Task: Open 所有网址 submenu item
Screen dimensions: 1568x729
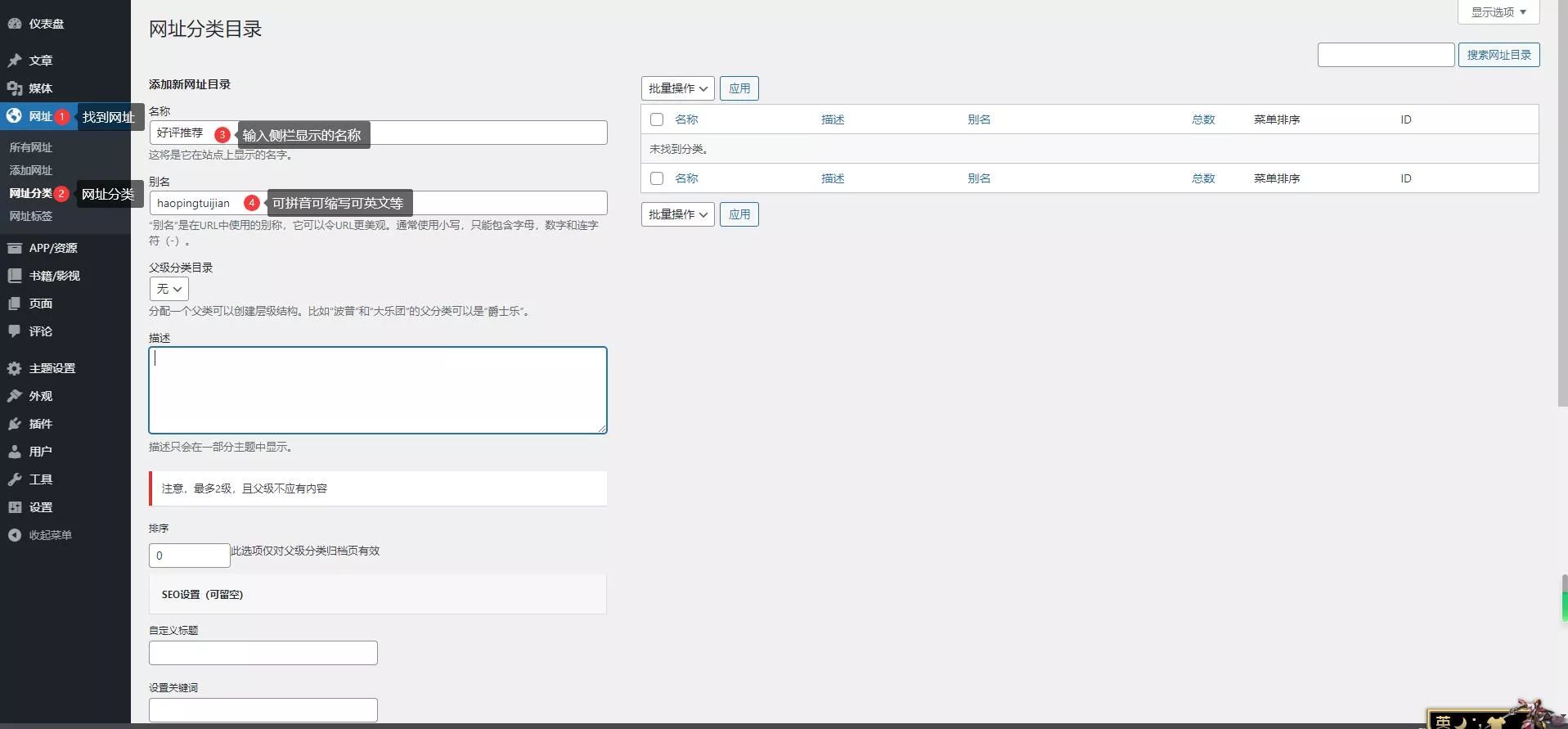Action: [x=31, y=147]
